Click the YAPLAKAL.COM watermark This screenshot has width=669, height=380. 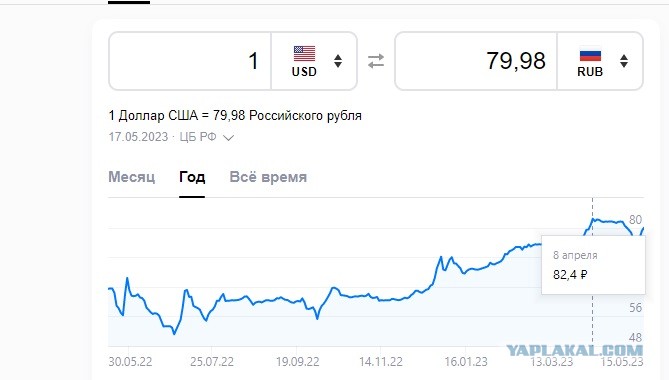coord(574,351)
